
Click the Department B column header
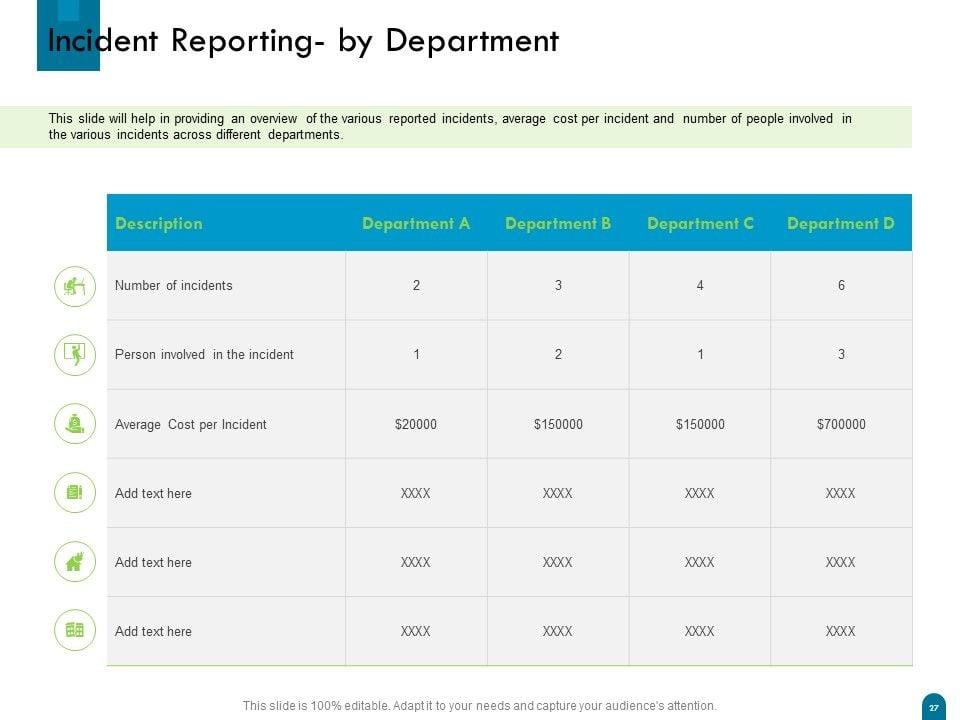(x=558, y=224)
